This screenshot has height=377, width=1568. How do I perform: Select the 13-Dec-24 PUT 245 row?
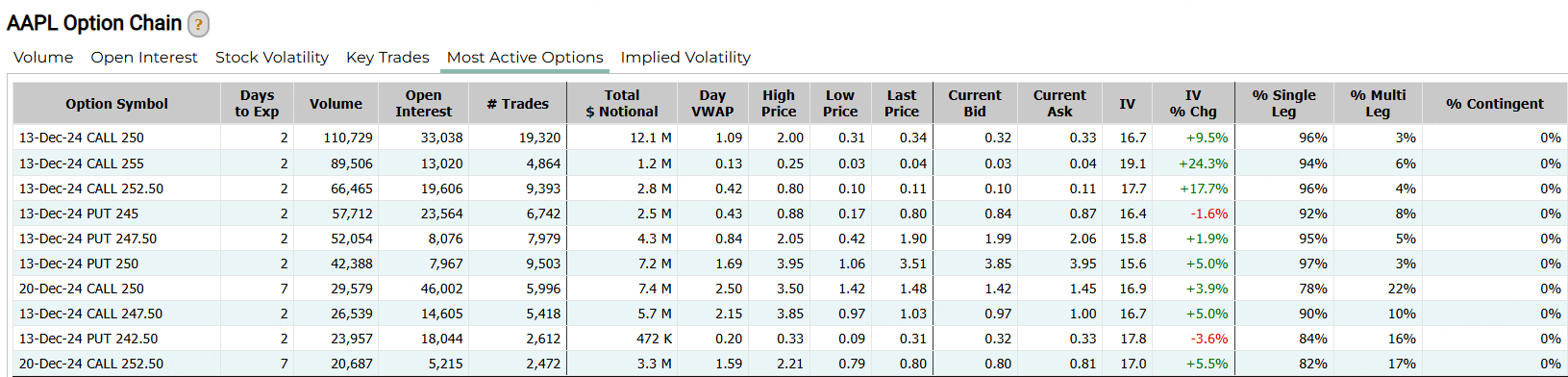tap(790, 214)
